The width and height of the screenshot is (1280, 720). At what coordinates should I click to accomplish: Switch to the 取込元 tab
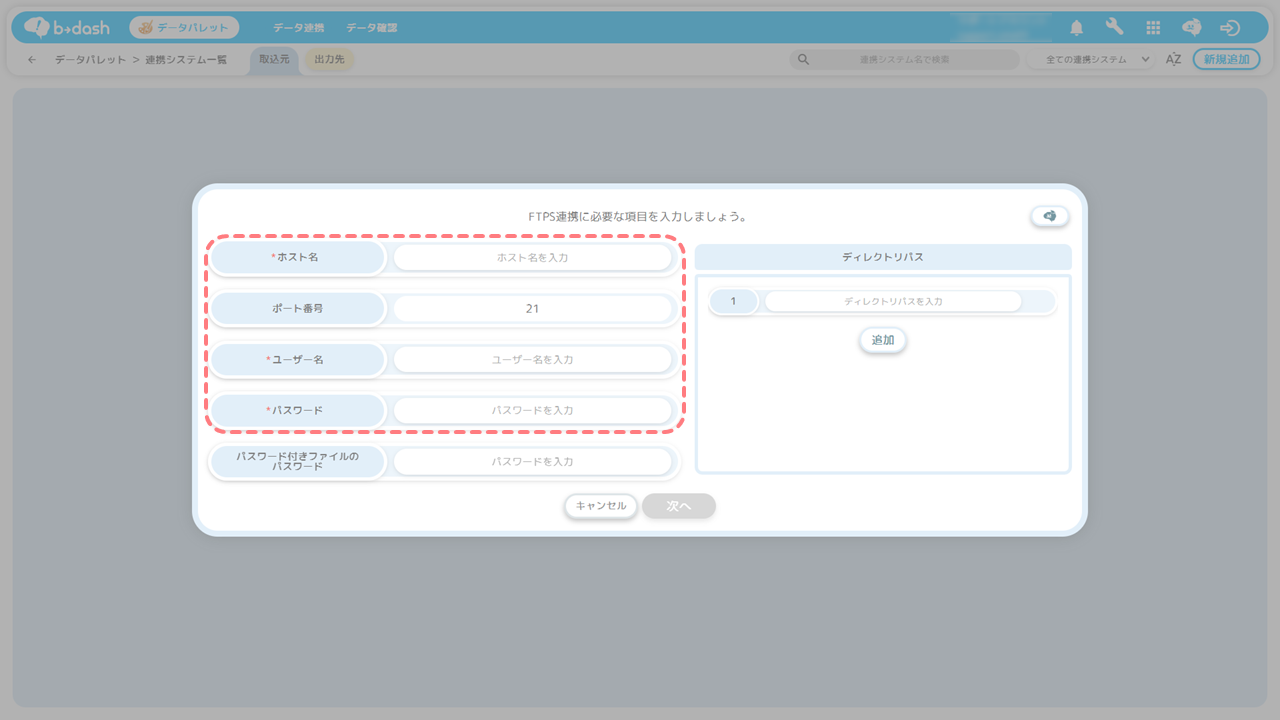click(273, 60)
